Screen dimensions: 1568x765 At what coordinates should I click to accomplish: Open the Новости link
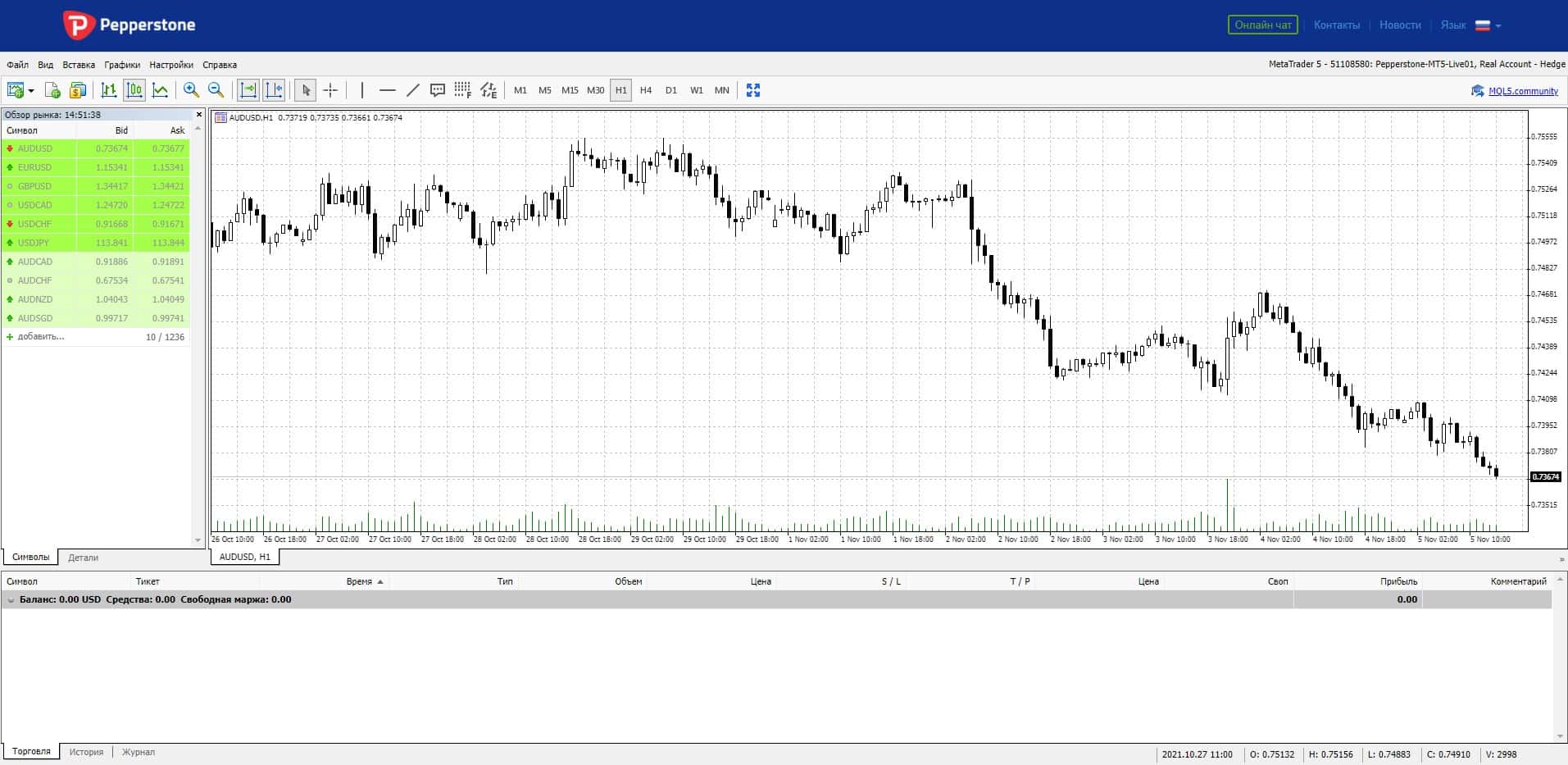[1400, 25]
